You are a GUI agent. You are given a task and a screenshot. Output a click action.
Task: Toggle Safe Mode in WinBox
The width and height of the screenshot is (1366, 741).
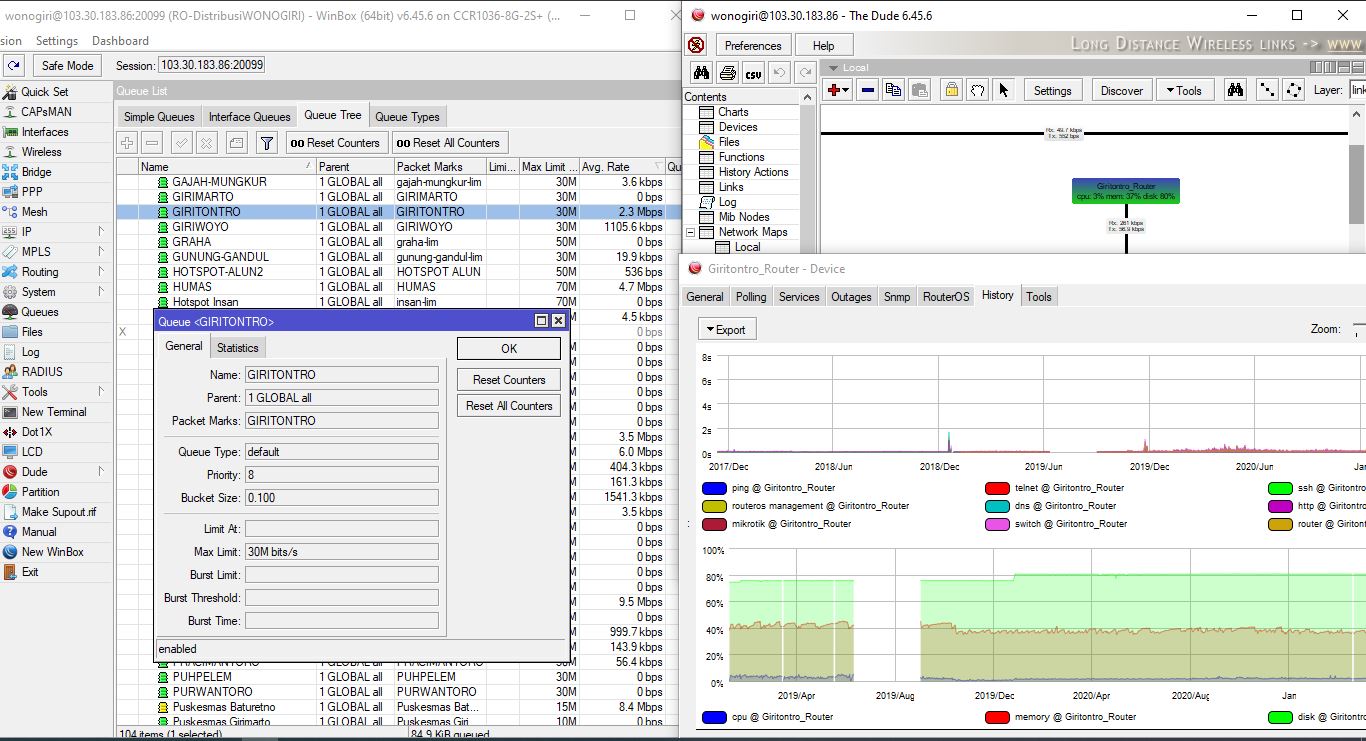coord(67,65)
